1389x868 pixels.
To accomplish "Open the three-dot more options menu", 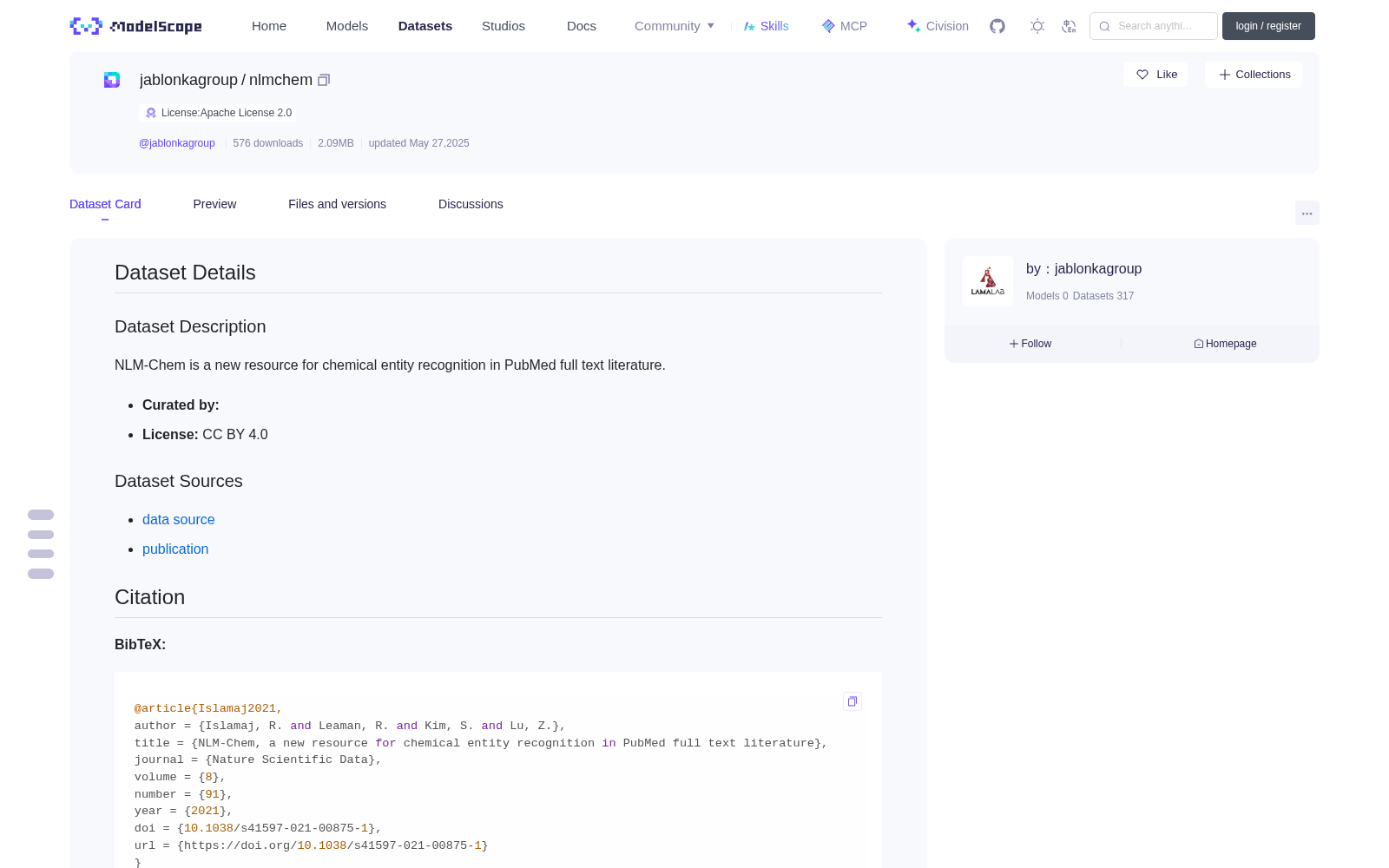I will (1307, 214).
